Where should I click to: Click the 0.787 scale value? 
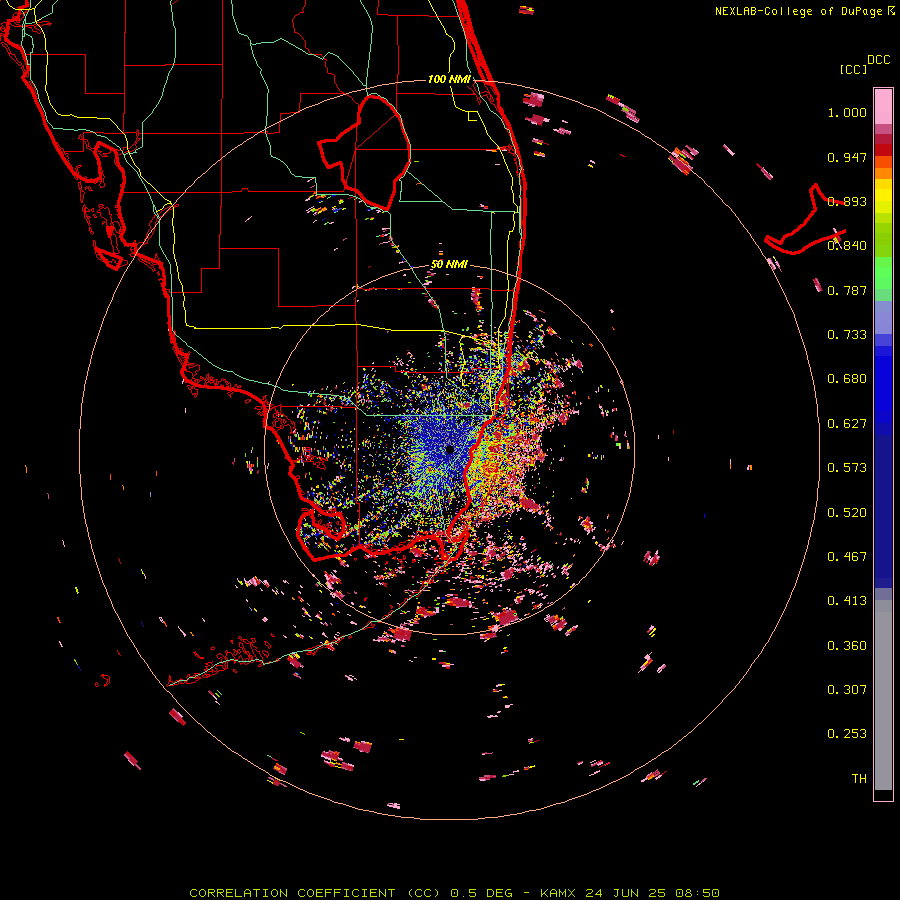pos(847,290)
